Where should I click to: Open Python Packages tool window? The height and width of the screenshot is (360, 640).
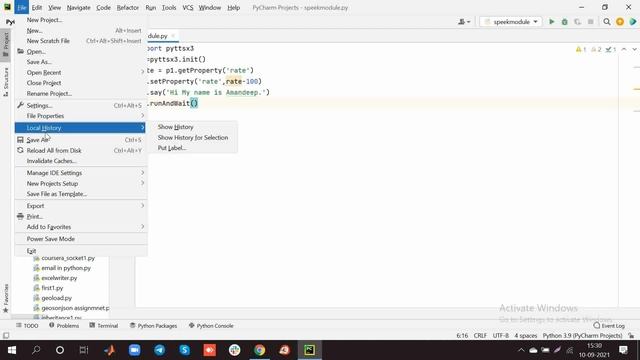153,326
